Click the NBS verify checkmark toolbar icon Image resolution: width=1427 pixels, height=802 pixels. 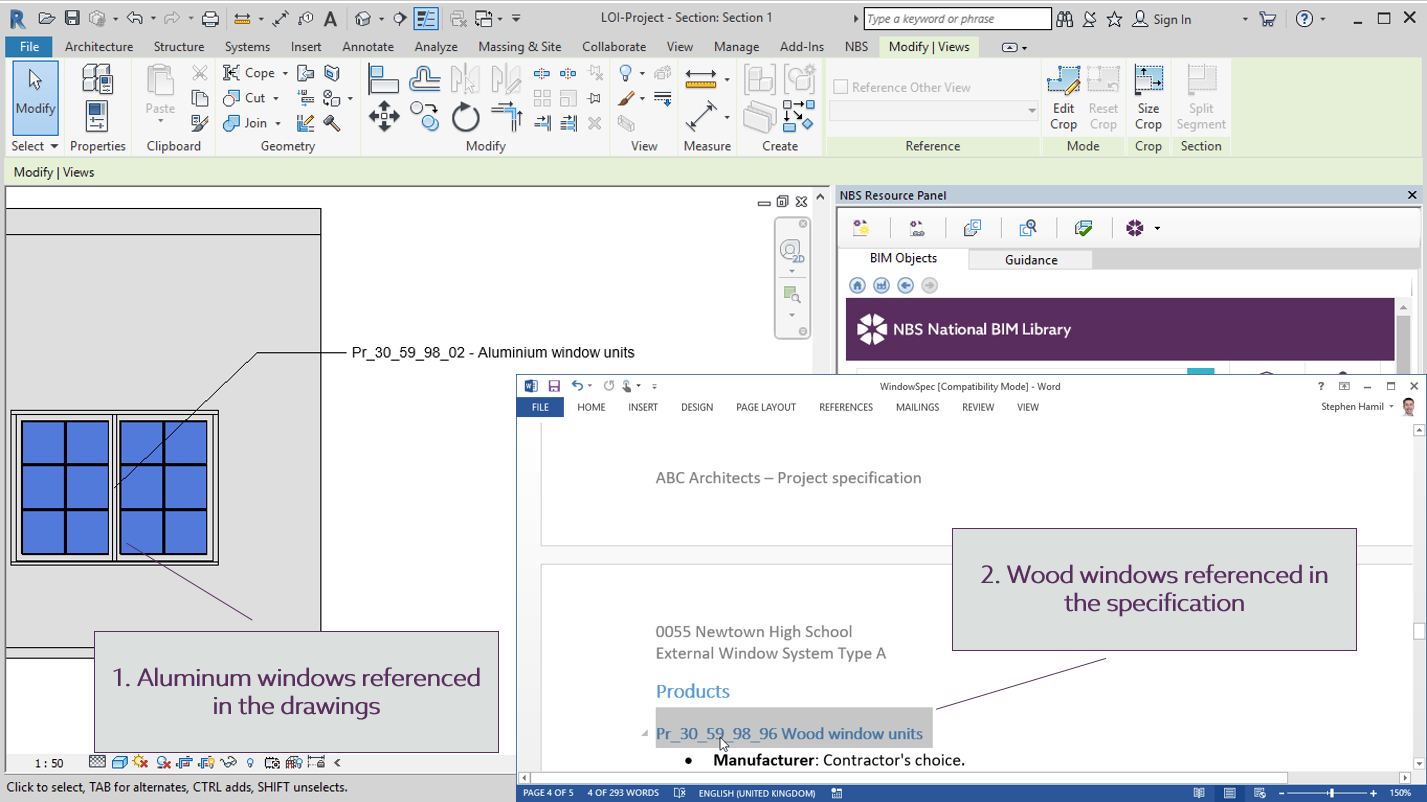1083,228
